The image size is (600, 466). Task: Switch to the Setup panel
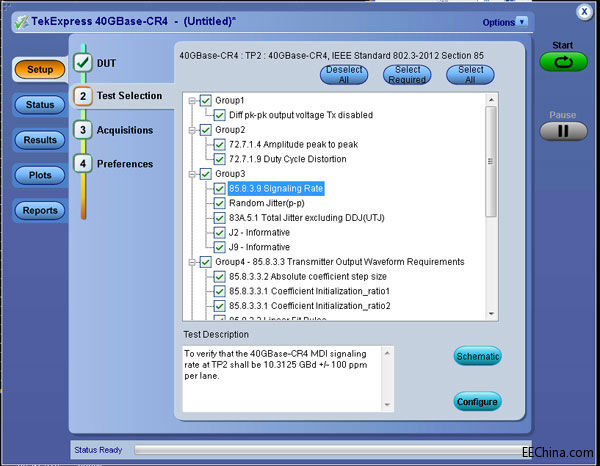tap(40, 70)
